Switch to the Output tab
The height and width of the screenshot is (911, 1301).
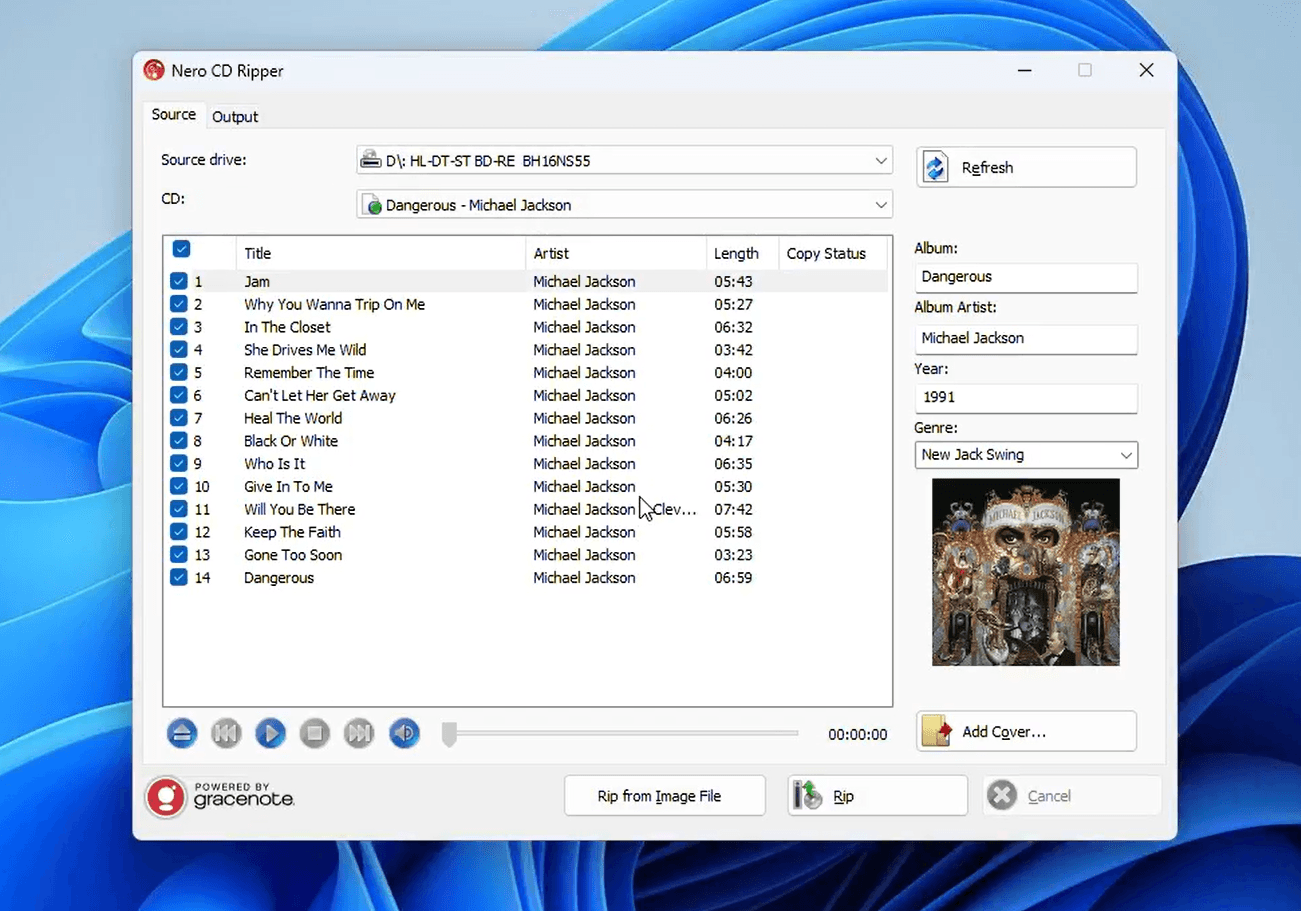coord(235,117)
